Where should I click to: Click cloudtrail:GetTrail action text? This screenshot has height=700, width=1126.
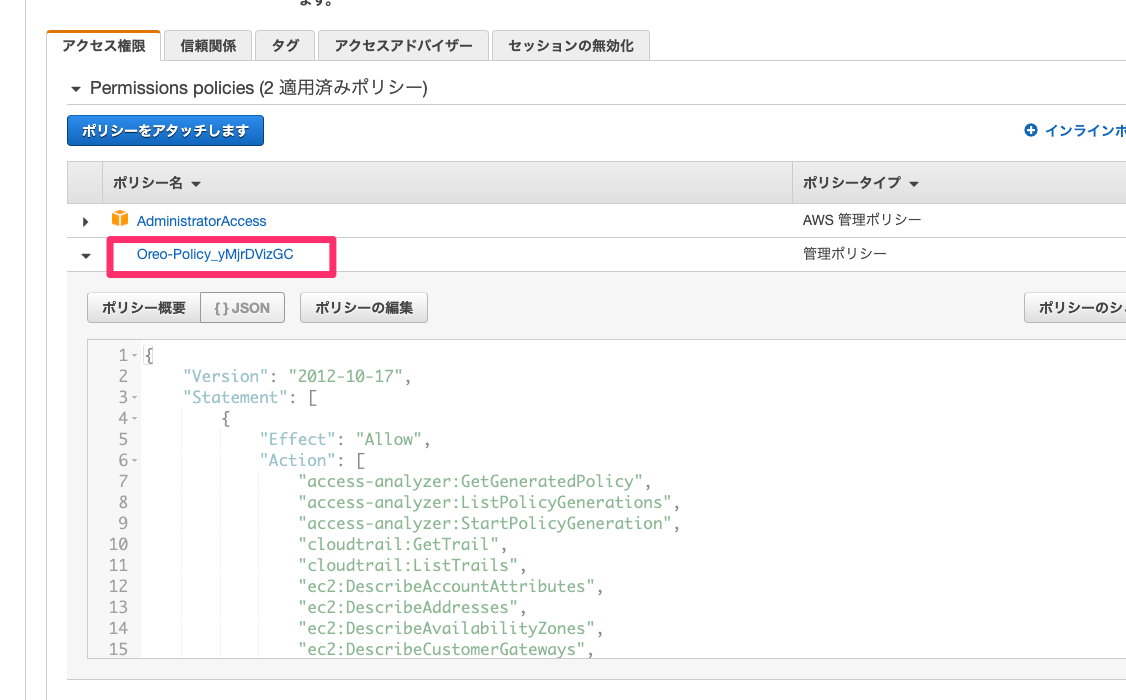tap(399, 544)
